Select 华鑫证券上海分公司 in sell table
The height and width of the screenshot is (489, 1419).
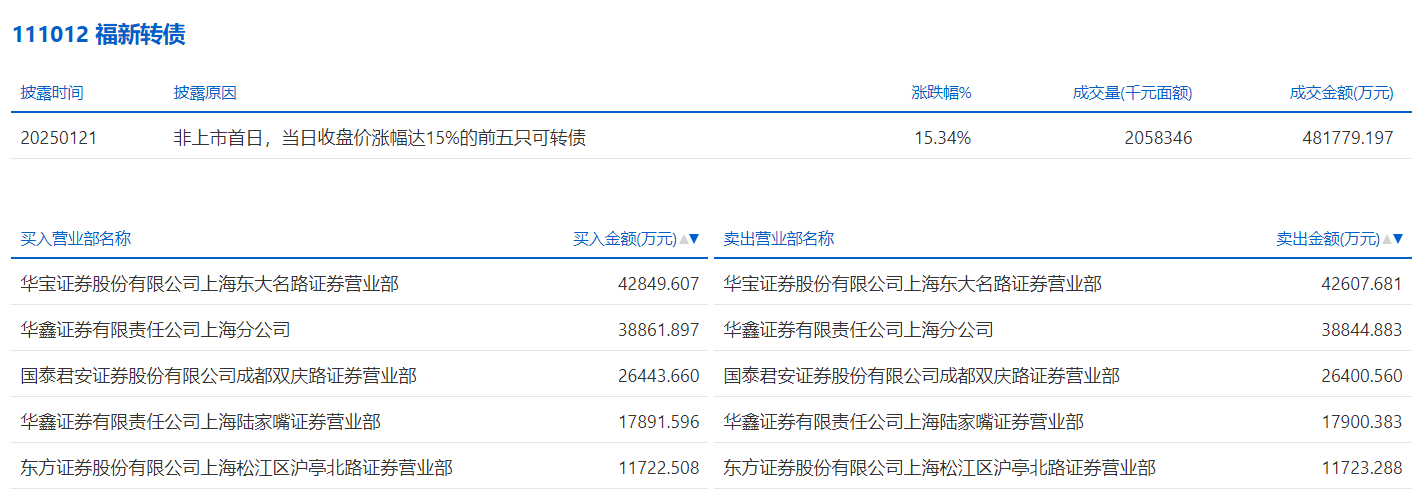(x=859, y=330)
